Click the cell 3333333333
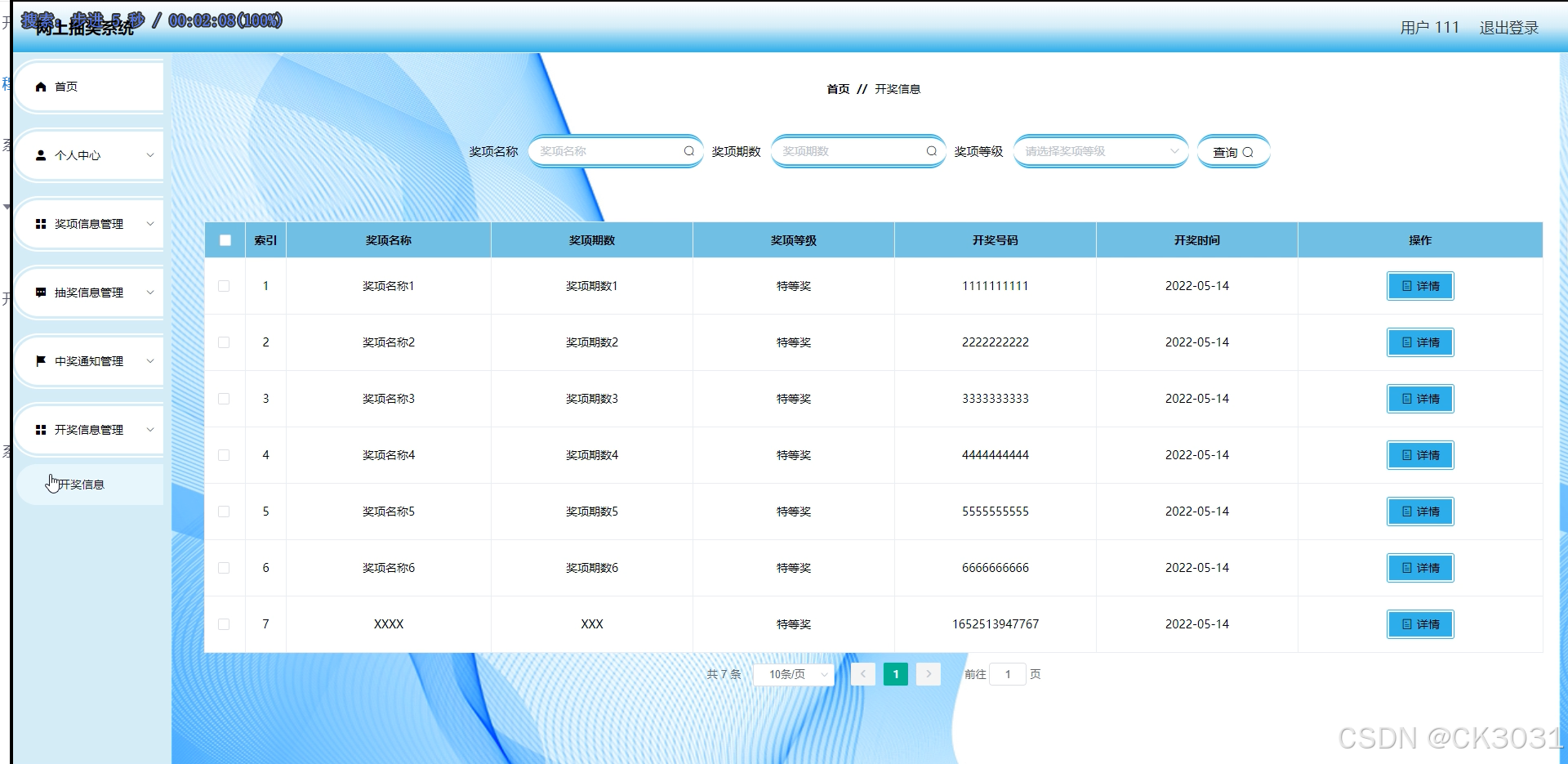Screen dimensions: 1568x764 996,399
